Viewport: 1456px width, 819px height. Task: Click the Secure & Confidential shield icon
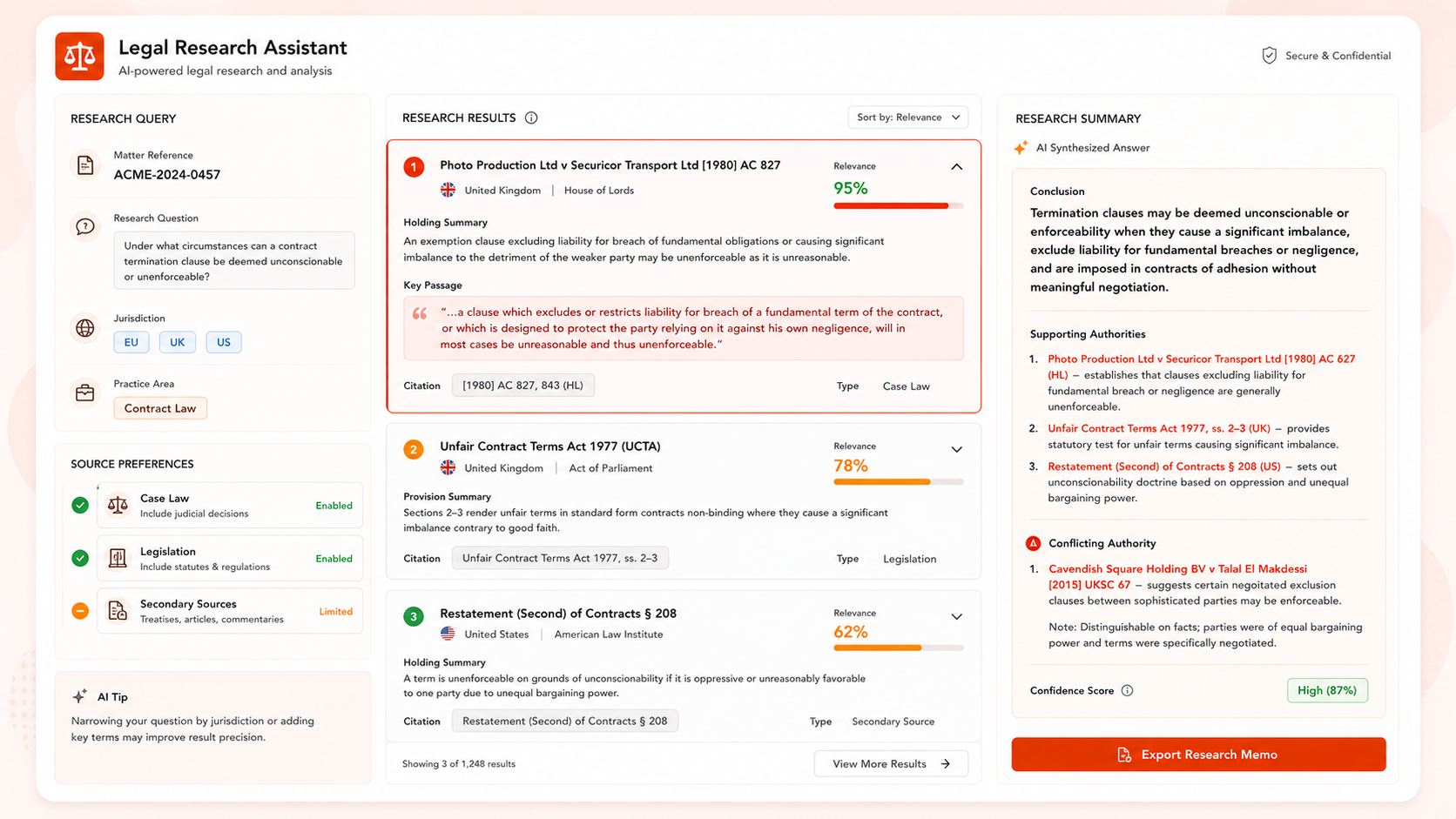(x=1269, y=56)
